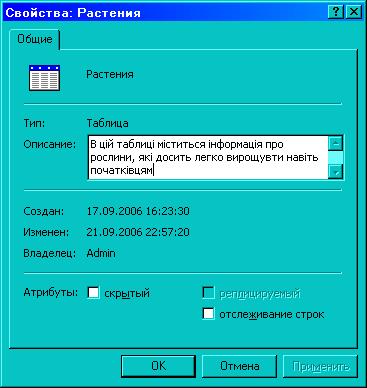Click the description scrollbar down arrow
The image size is (367, 388).
click(336, 172)
